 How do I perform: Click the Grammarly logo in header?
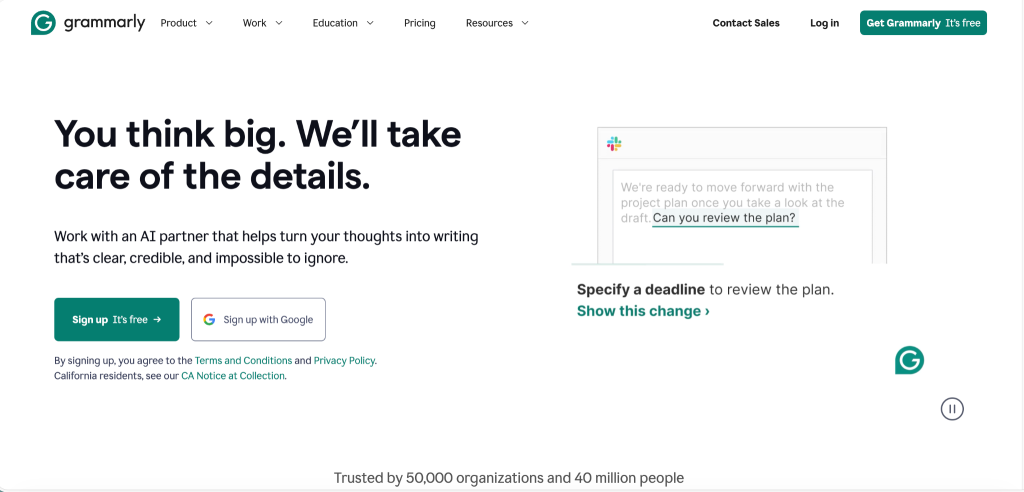(x=88, y=23)
